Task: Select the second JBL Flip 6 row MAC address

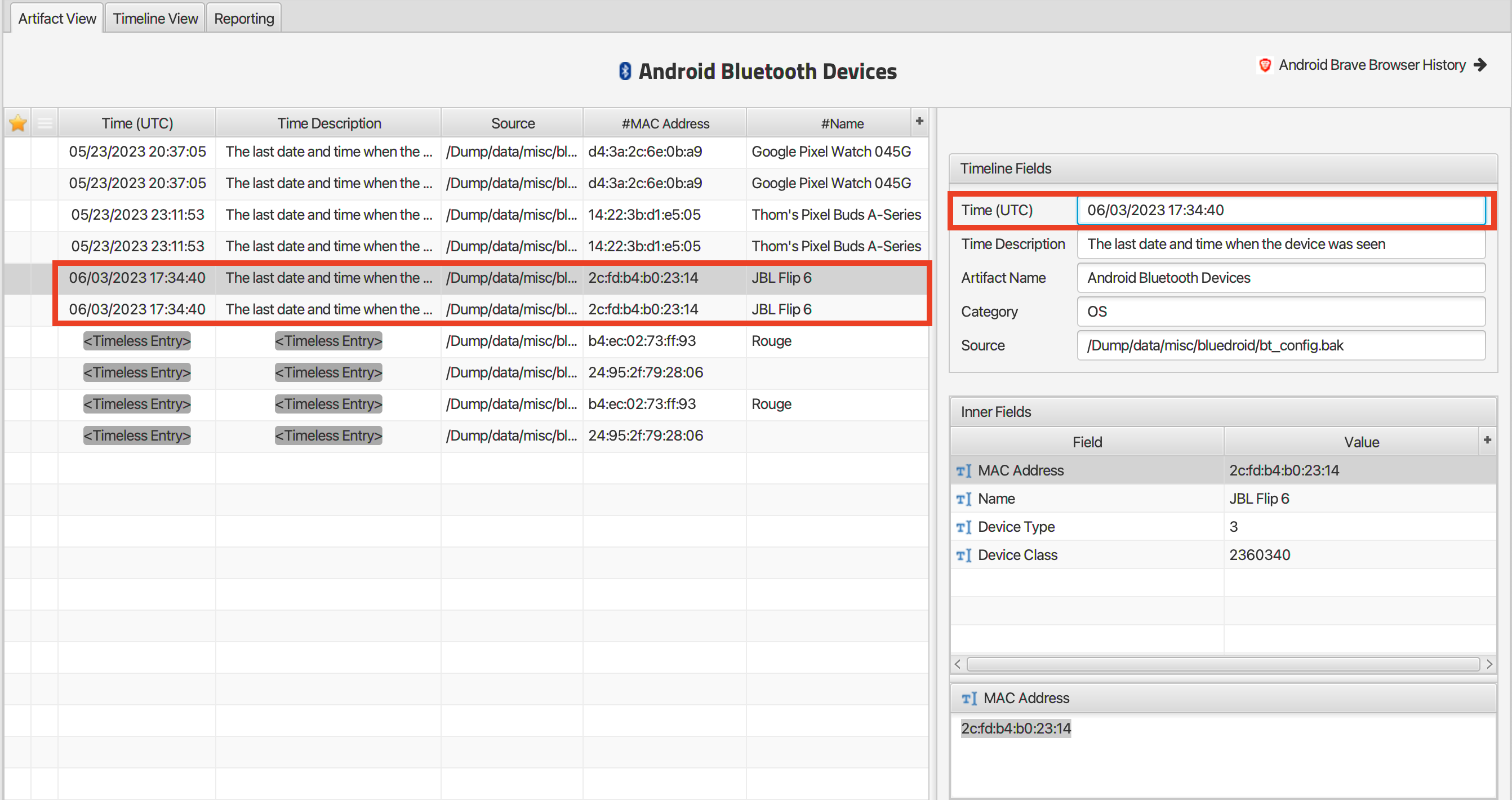Action: [x=643, y=309]
